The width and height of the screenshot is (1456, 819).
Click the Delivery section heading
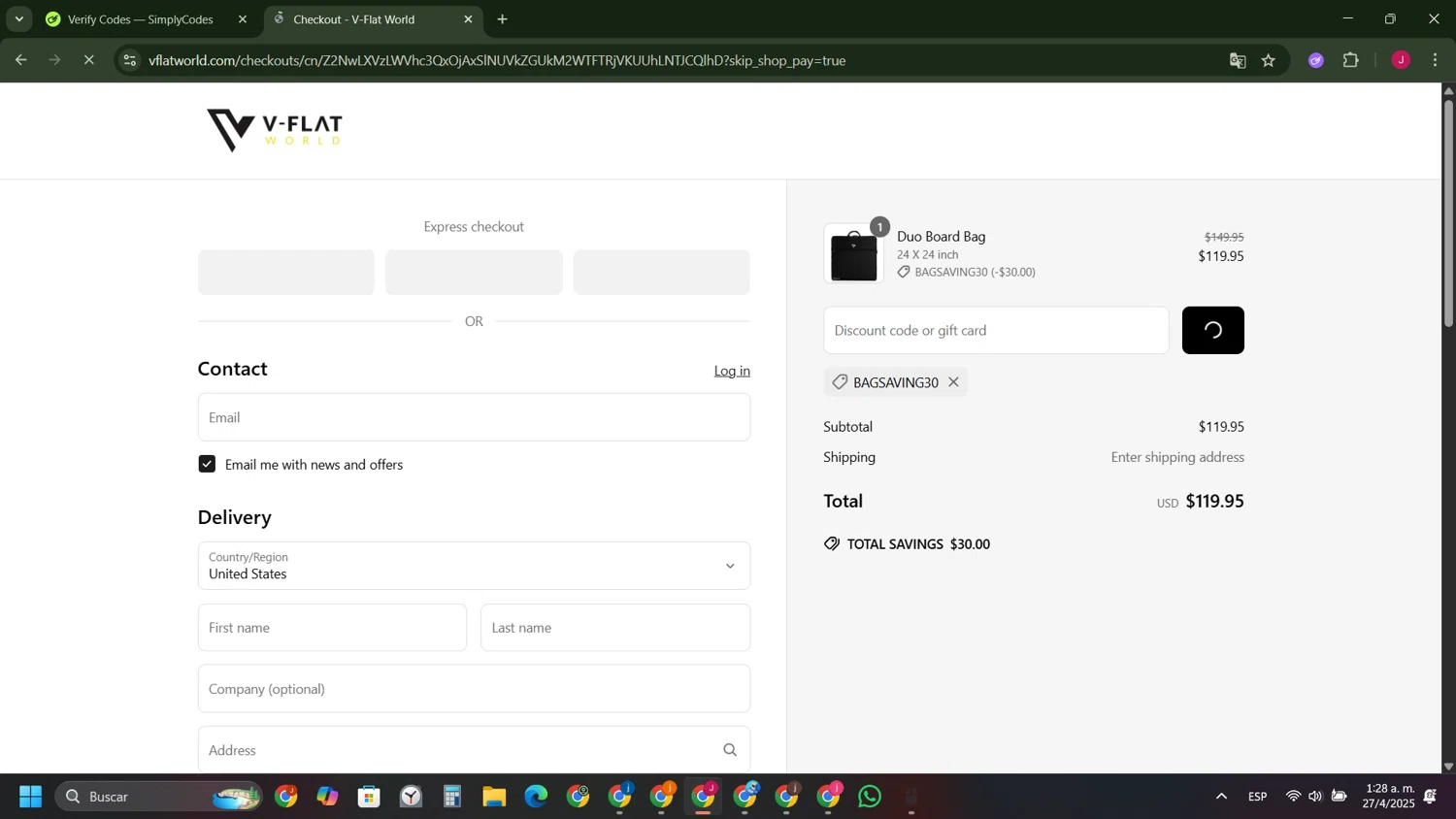[x=235, y=517]
